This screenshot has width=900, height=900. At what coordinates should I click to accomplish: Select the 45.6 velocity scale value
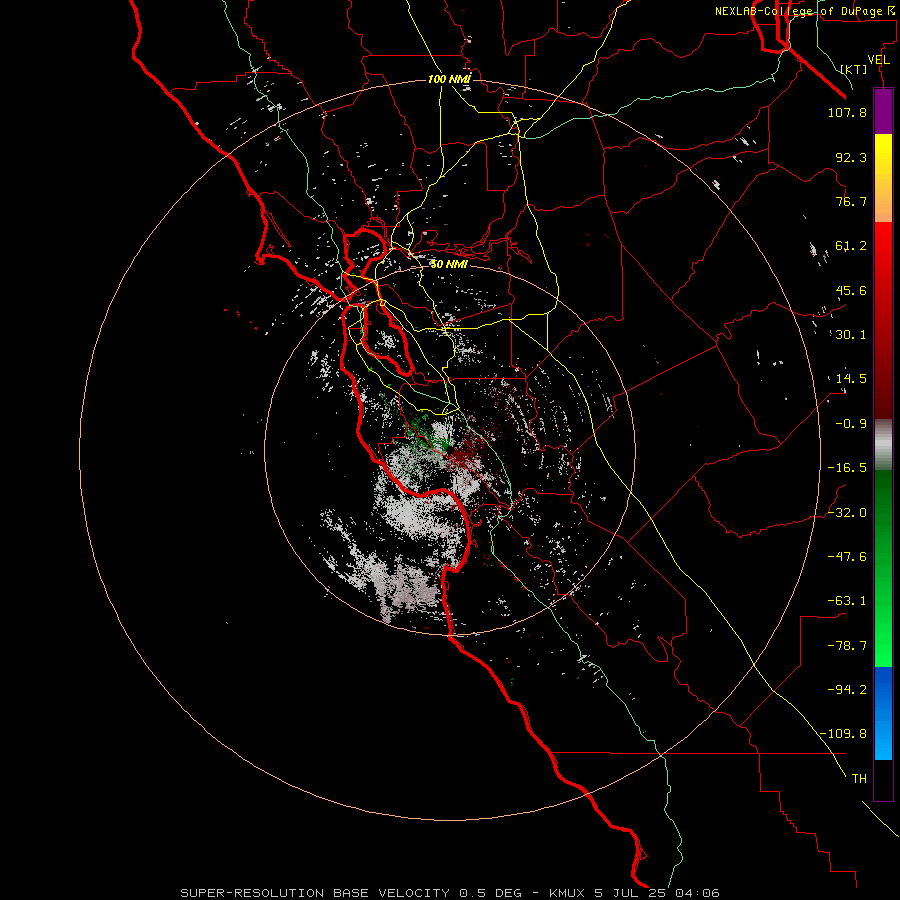point(851,290)
